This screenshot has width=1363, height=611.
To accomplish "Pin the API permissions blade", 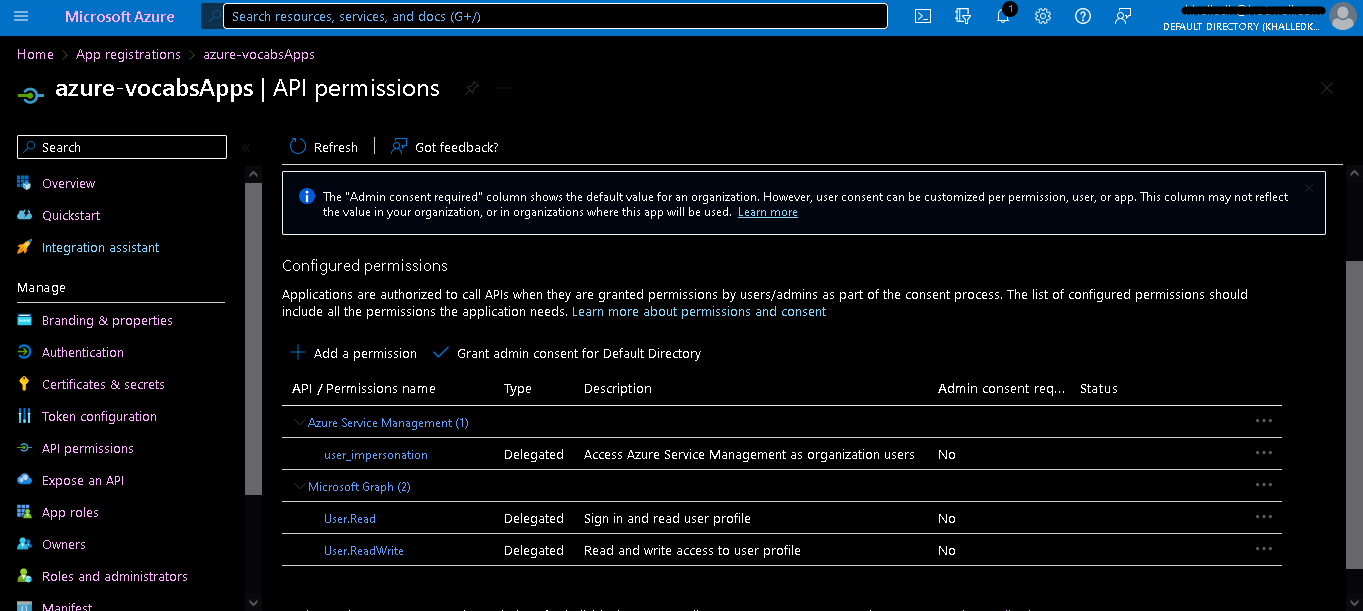I will click(x=471, y=88).
